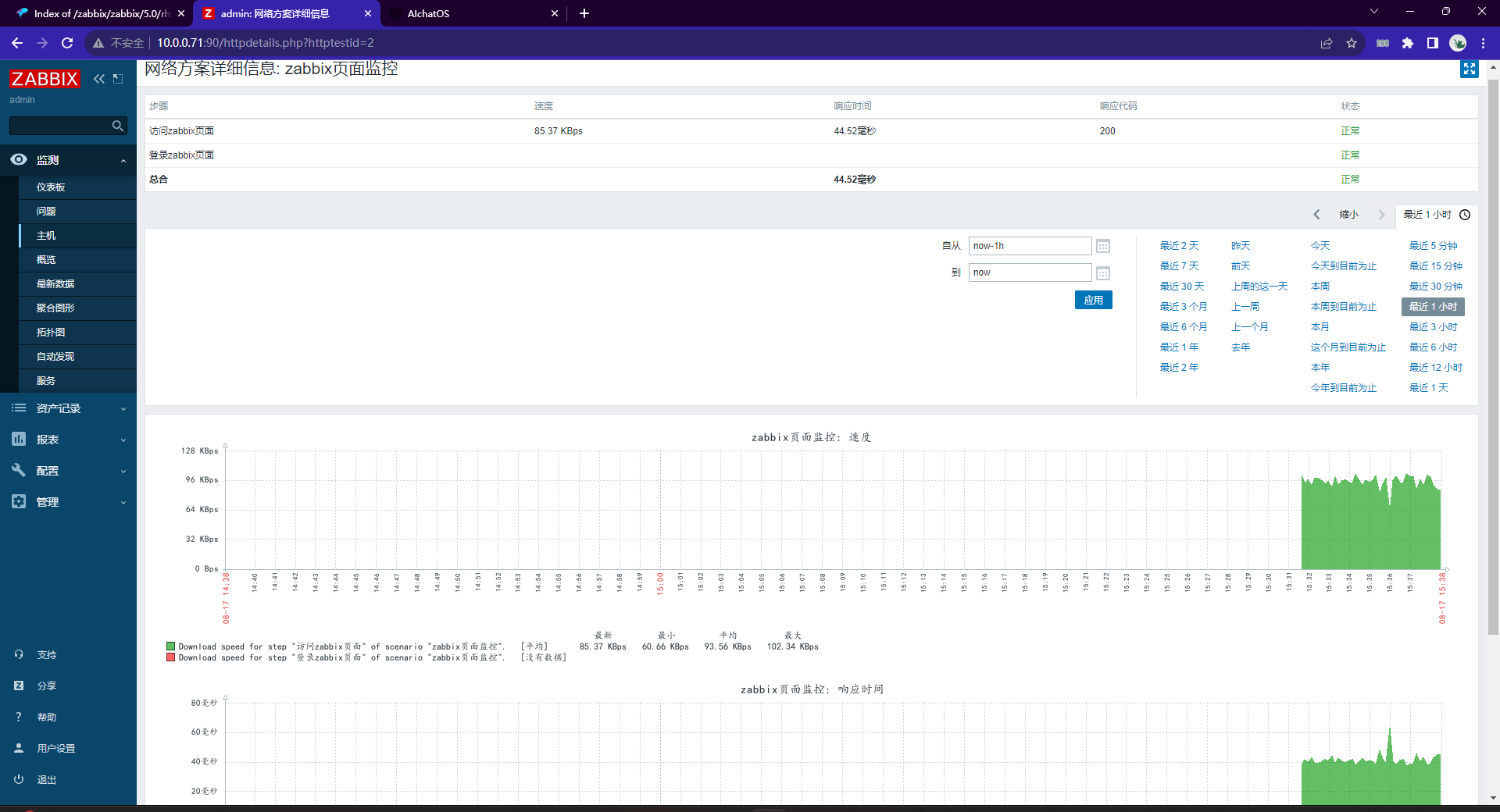The image size is (1500, 812).
Task: Select 最近 5 分钟 time range
Action: (x=1434, y=246)
